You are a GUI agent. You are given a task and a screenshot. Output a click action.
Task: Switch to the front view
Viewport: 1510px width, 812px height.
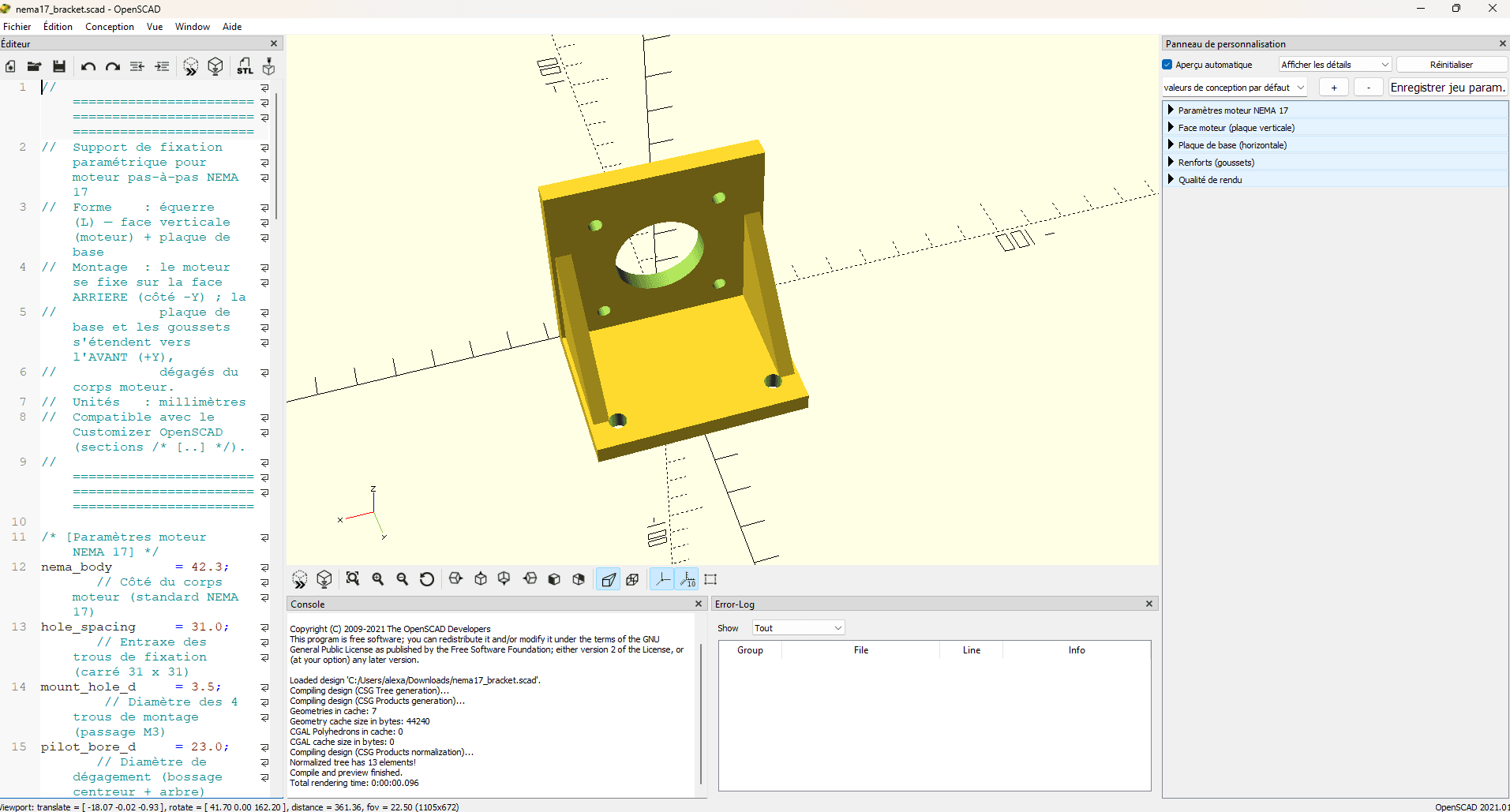(554, 579)
